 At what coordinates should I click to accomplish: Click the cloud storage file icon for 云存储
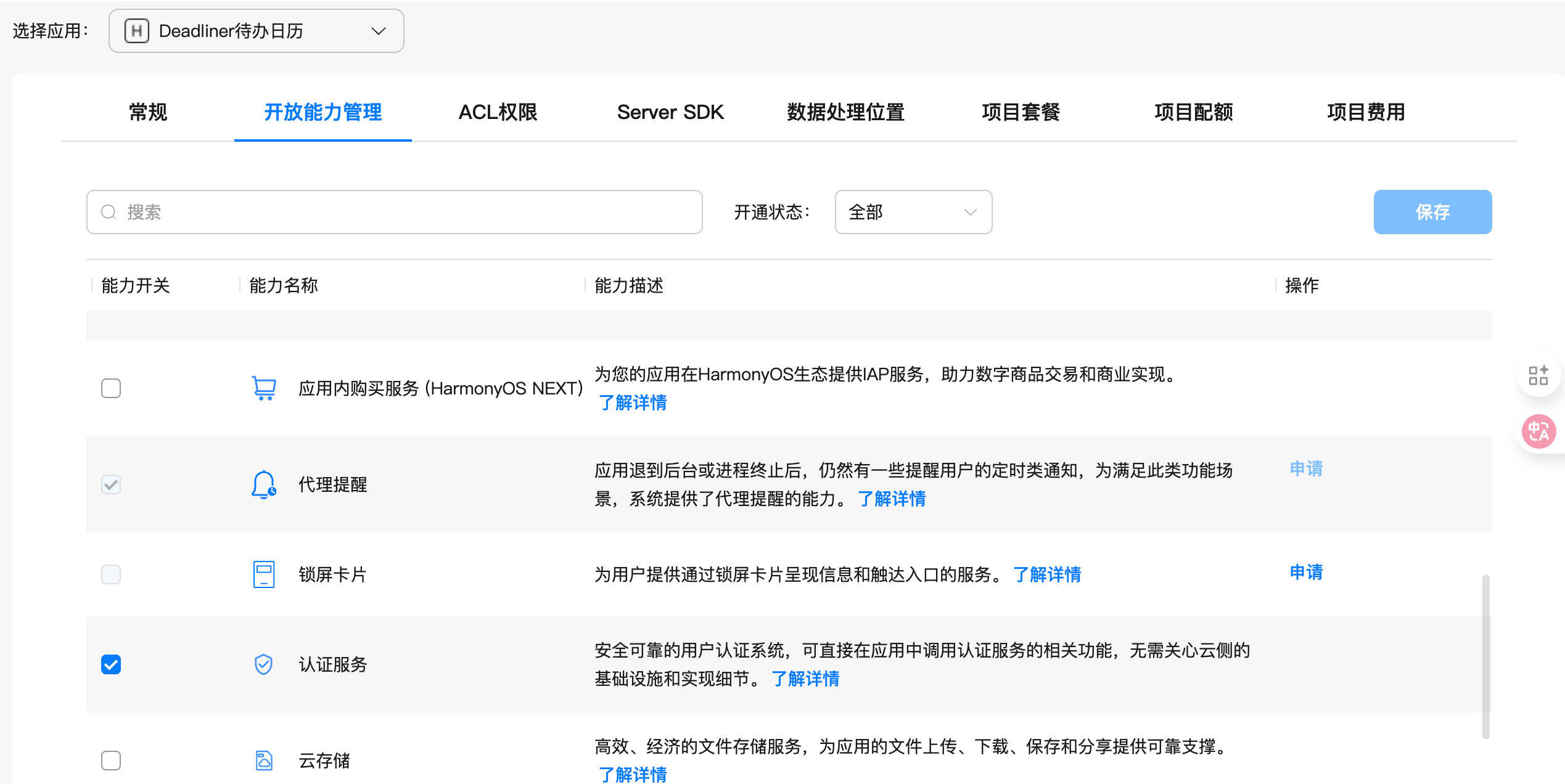(264, 761)
